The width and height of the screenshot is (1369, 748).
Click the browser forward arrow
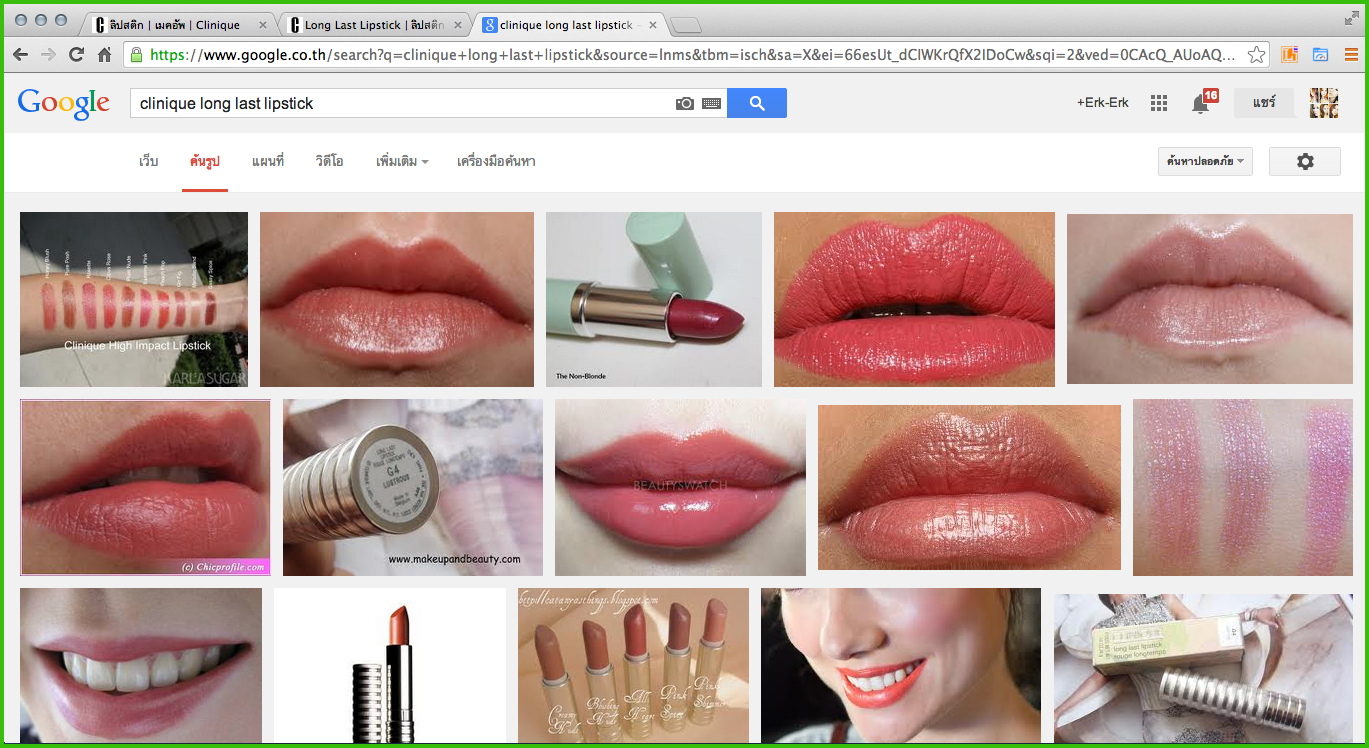click(x=48, y=55)
